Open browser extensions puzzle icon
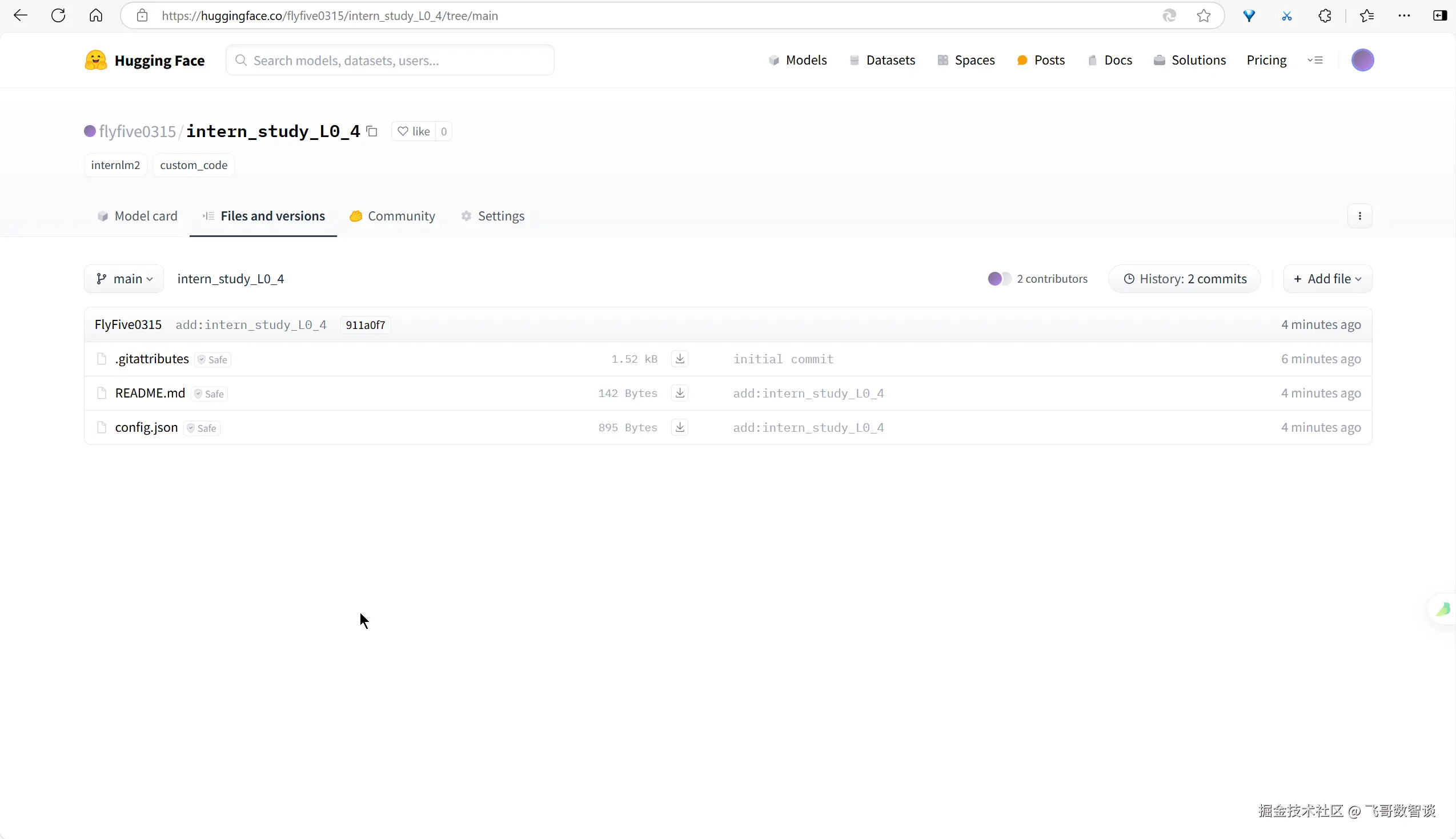The width and height of the screenshot is (1456, 839). click(1325, 15)
